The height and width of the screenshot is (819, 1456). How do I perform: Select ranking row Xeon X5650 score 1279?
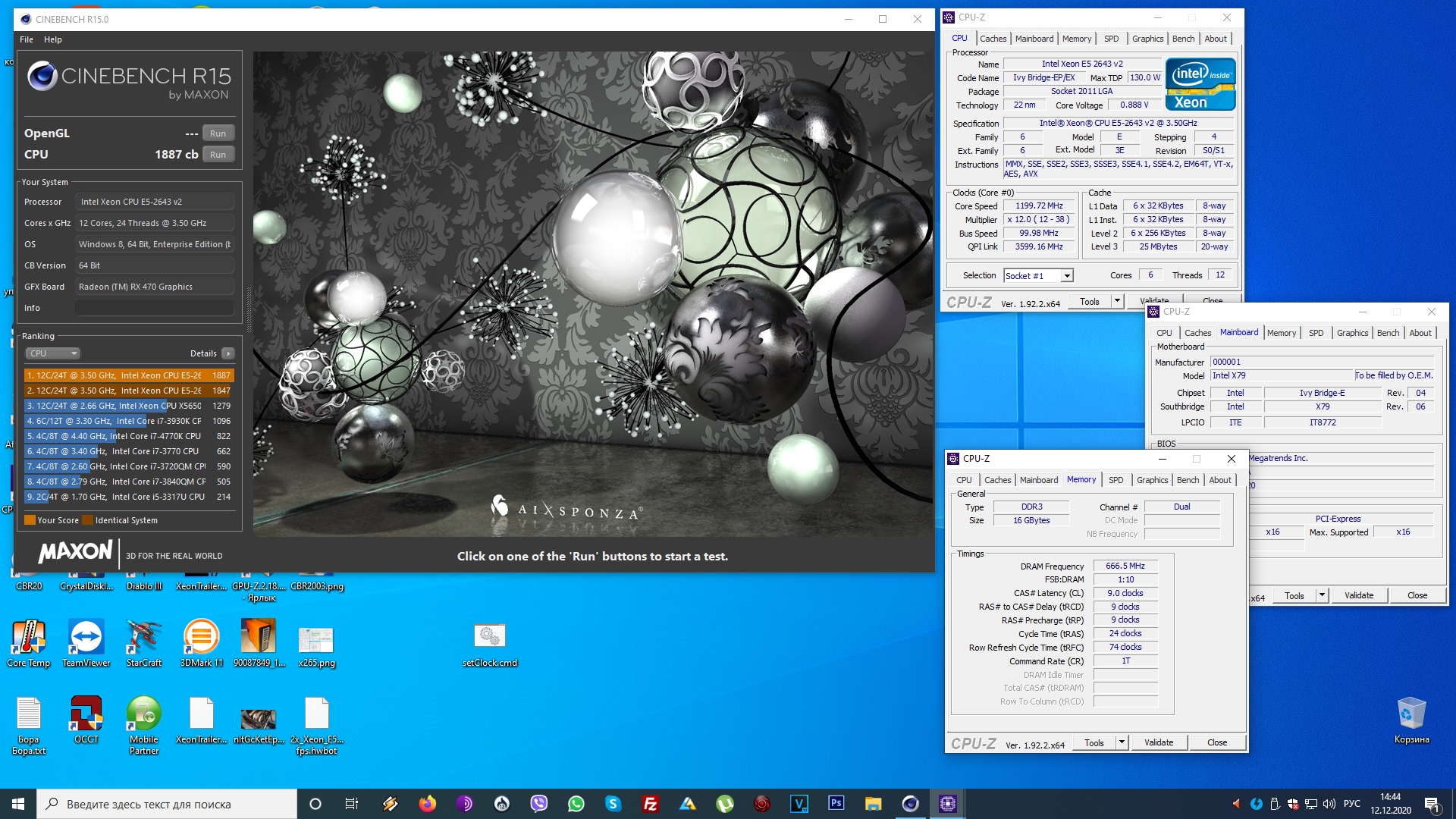coord(129,406)
